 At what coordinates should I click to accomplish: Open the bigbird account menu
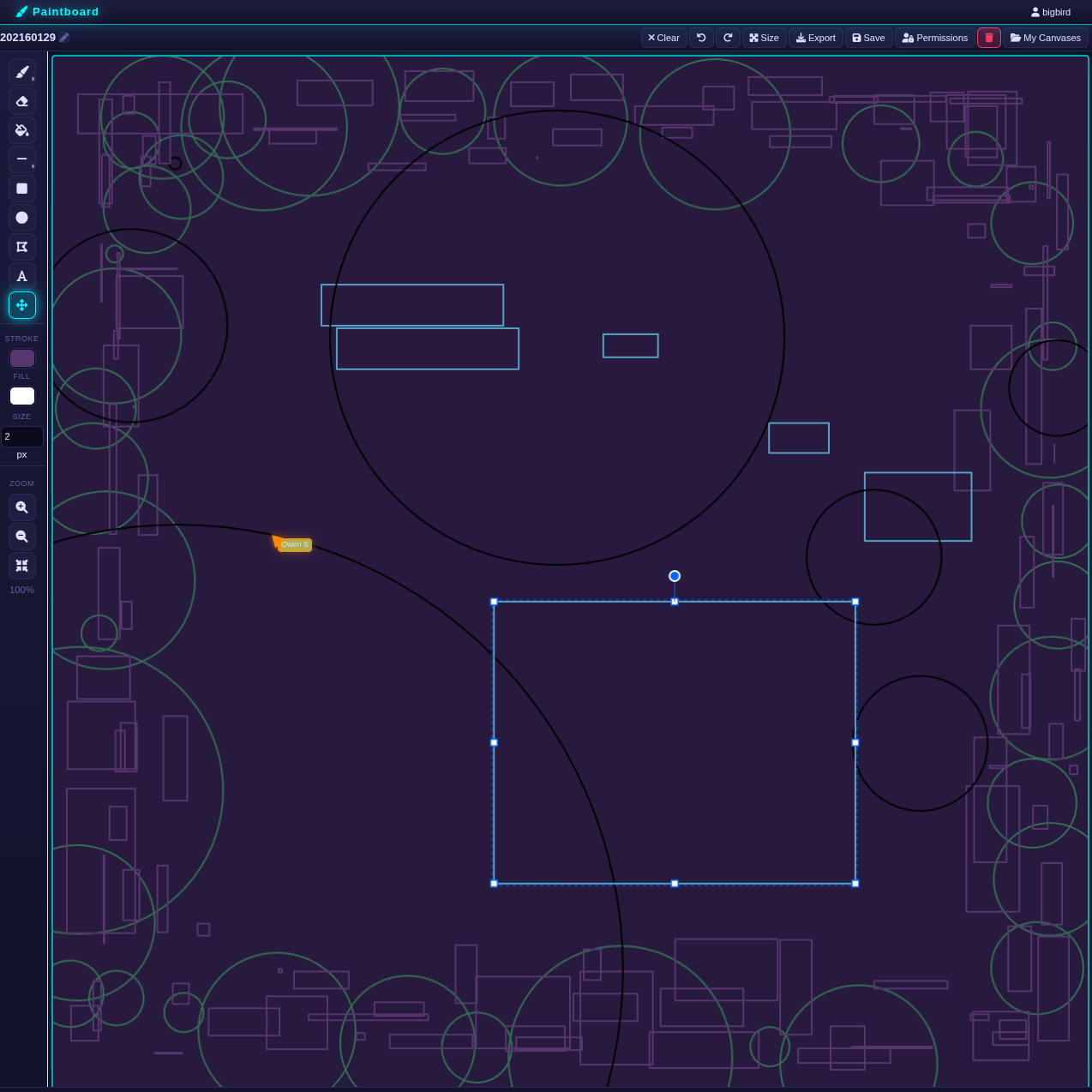pyautogui.click(x=1049, y=12)
